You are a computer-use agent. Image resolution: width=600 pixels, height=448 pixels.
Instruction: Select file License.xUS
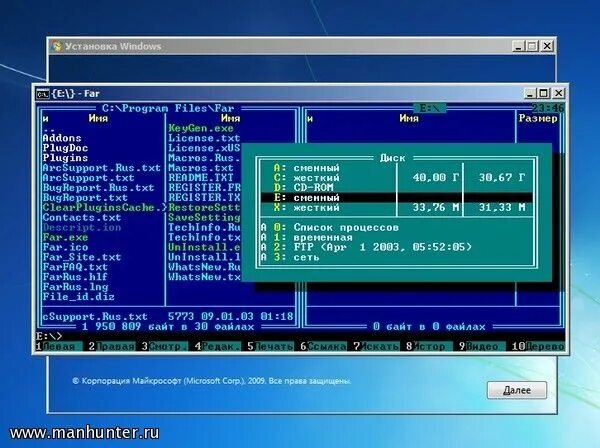click(x=204, y=148)
